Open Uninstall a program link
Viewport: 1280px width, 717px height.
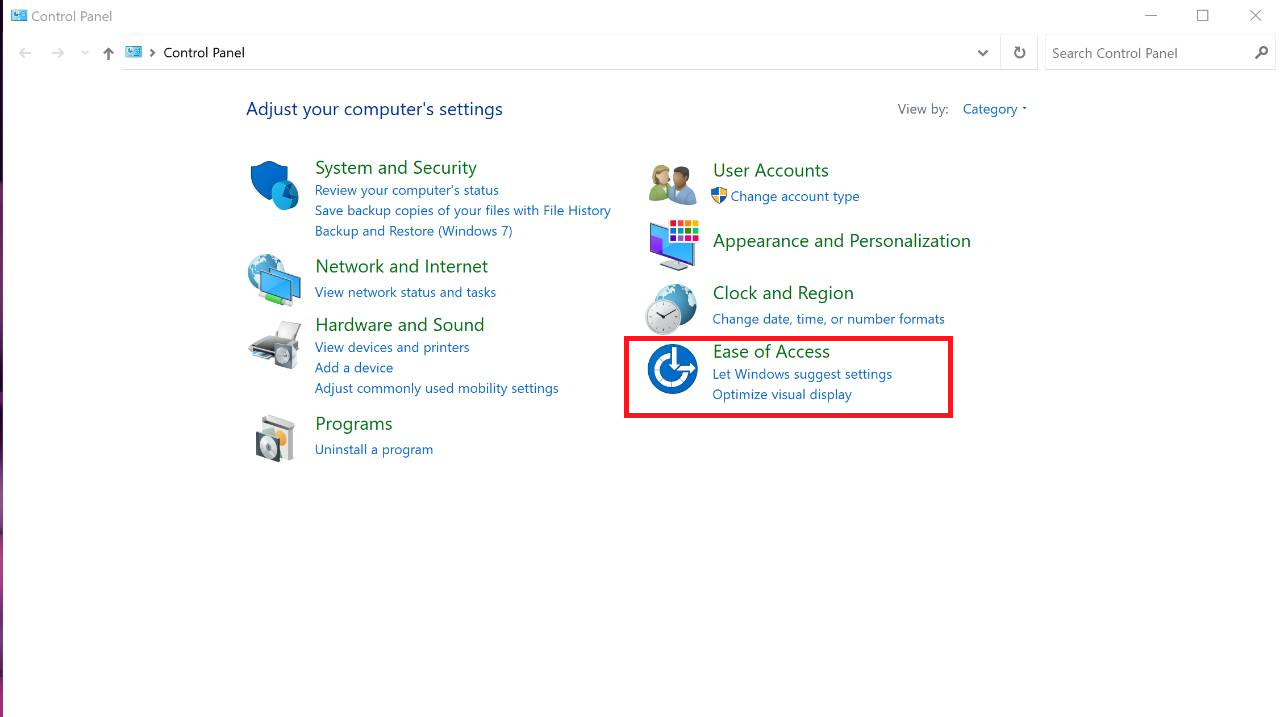click(374, 449)
